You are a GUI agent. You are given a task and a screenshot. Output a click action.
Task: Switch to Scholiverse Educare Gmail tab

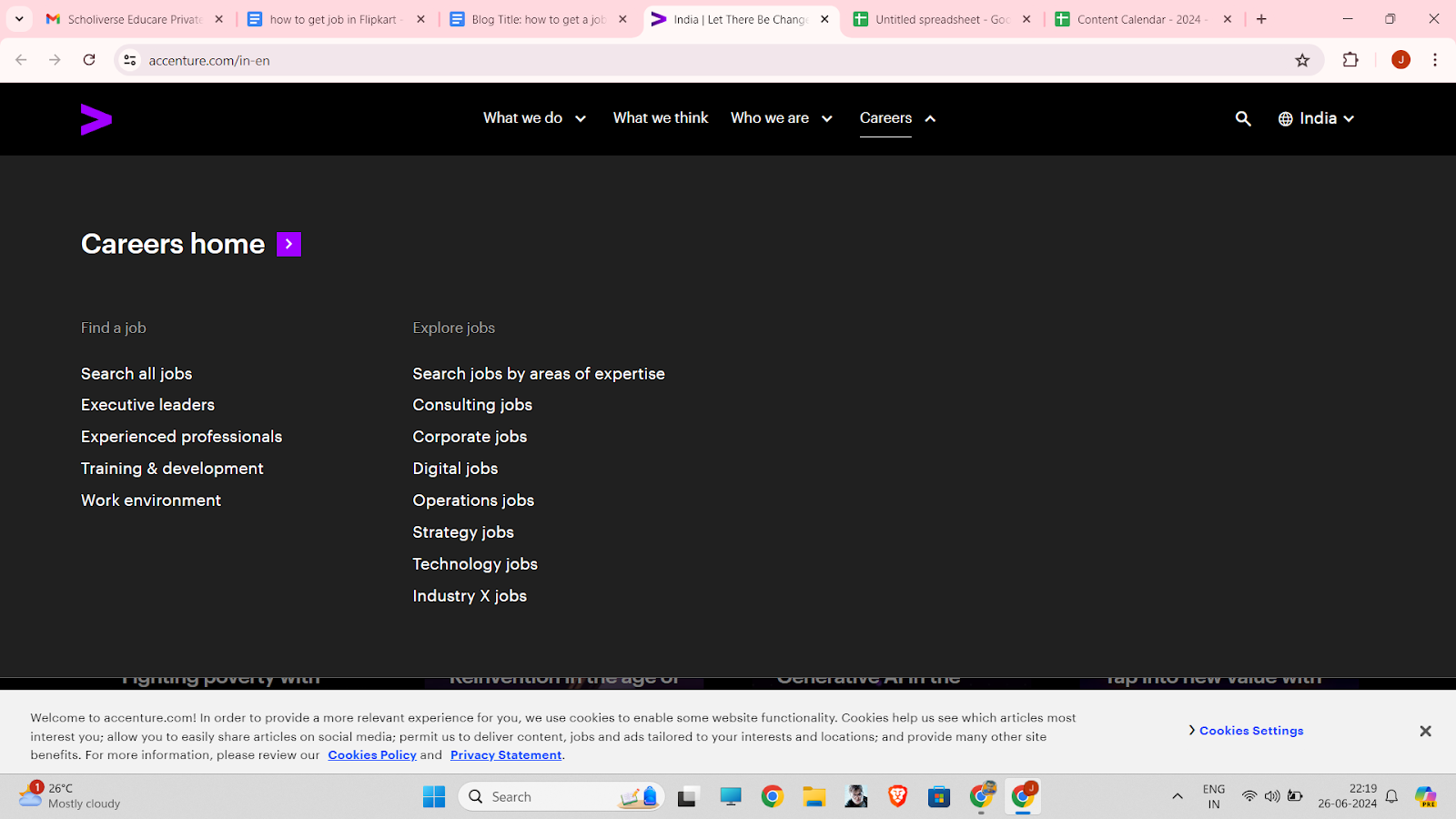point(135,19)
